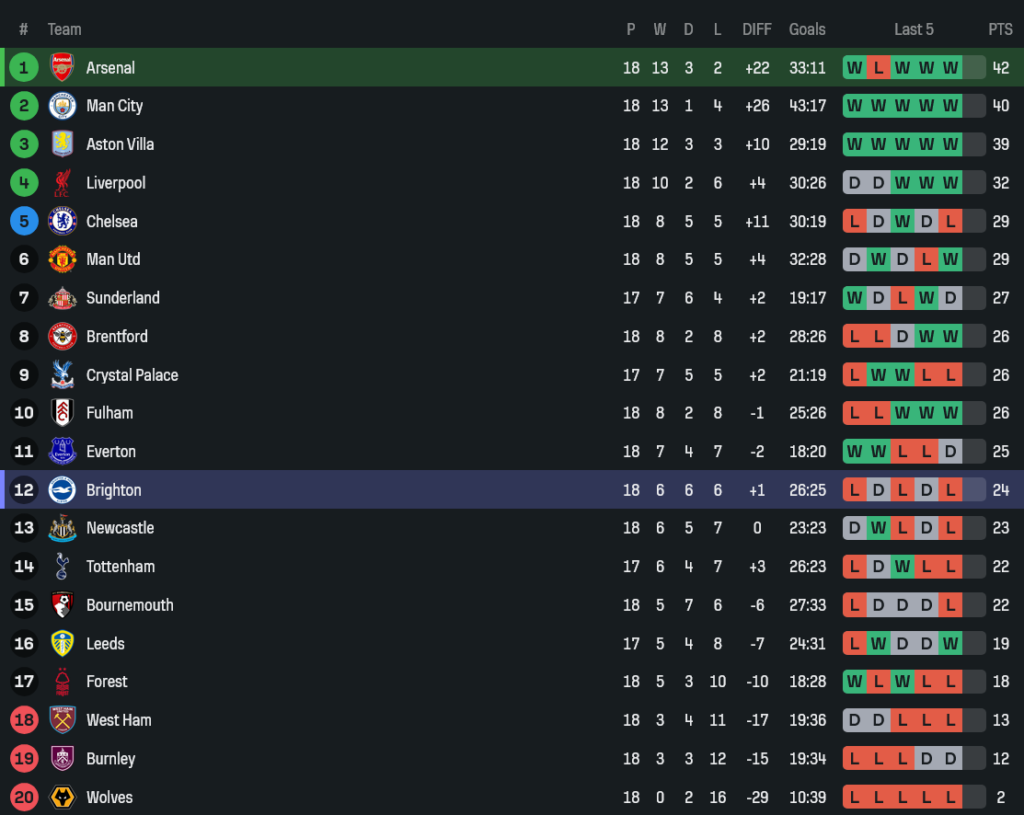Open the Aston Villa team link
The width and height of the screenshot is (1024, 815).
point(120,144)
